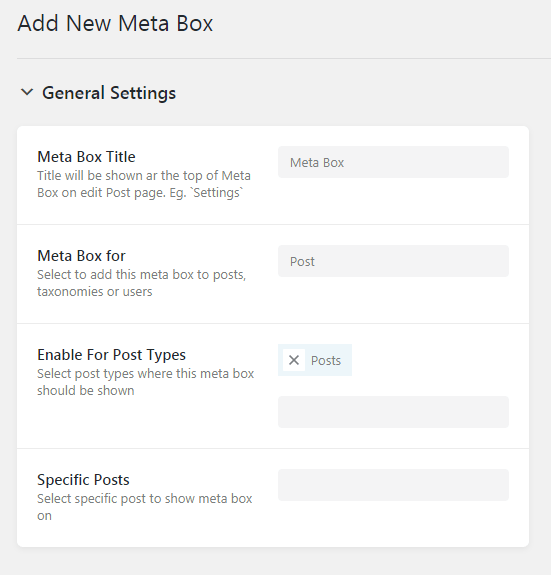Remove the Posts tag with X icon
The height and width of the screenshot is (575, 551).
coord(294,360)
